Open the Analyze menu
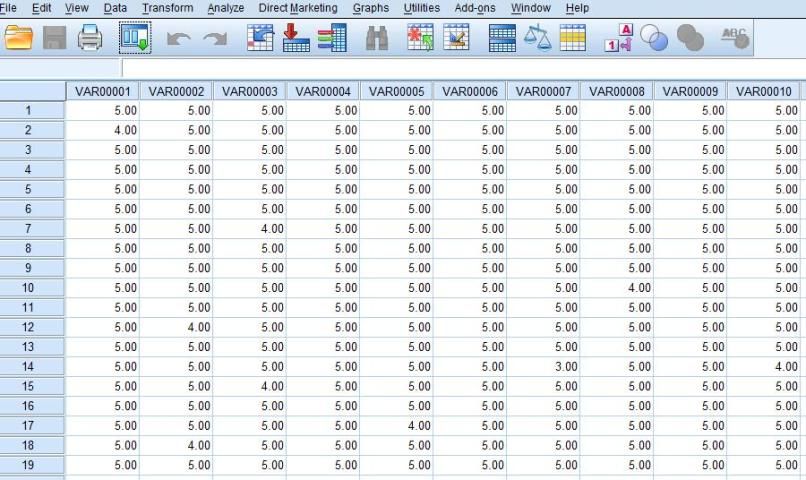The height and width of the screenshot is (480, 806). [x=225, y=8]
